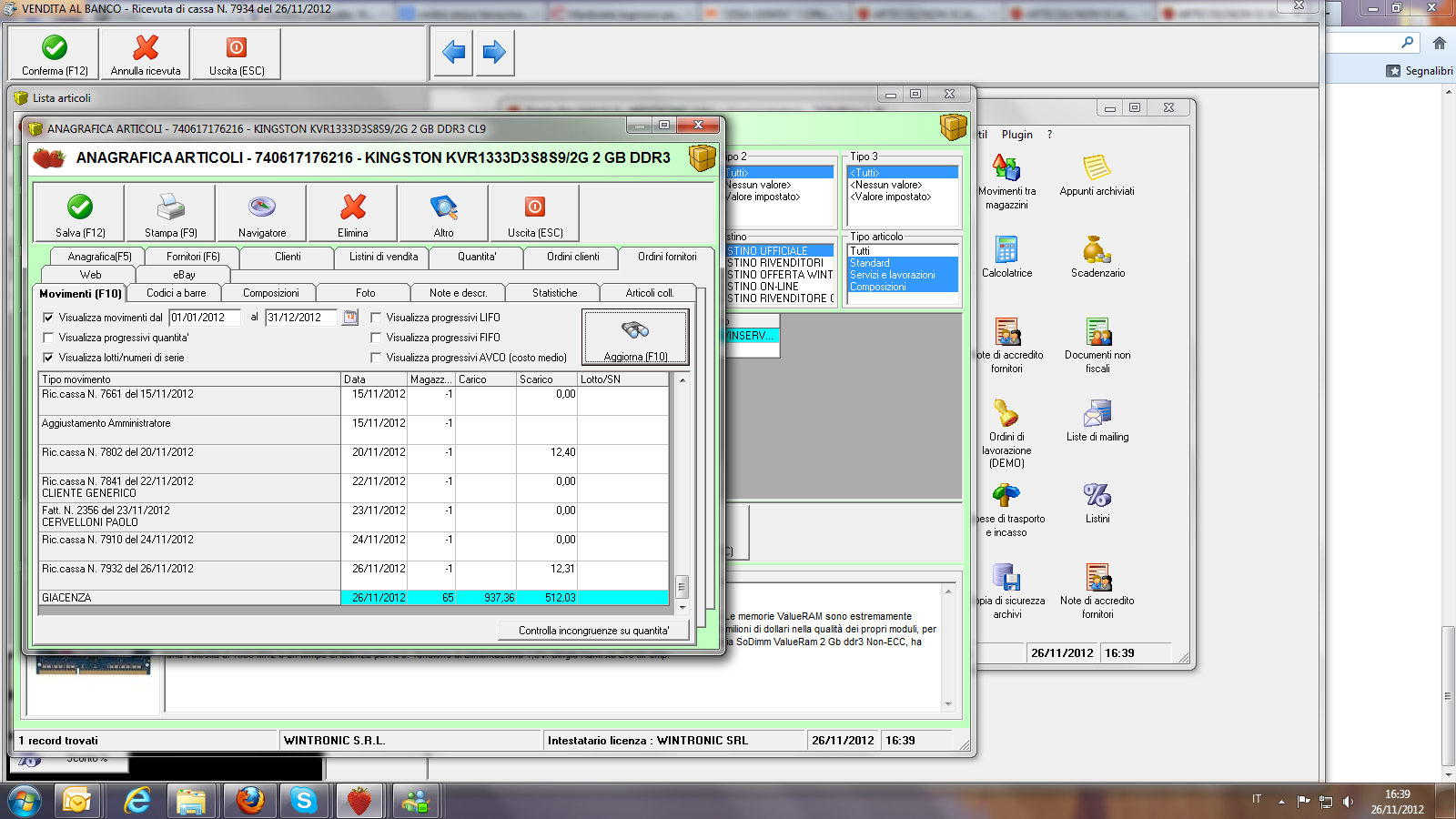Print article with Stampa (F9)
The width and height of the screenshot is (1456, 819).
pyautogui.click(x=171, y=213)
